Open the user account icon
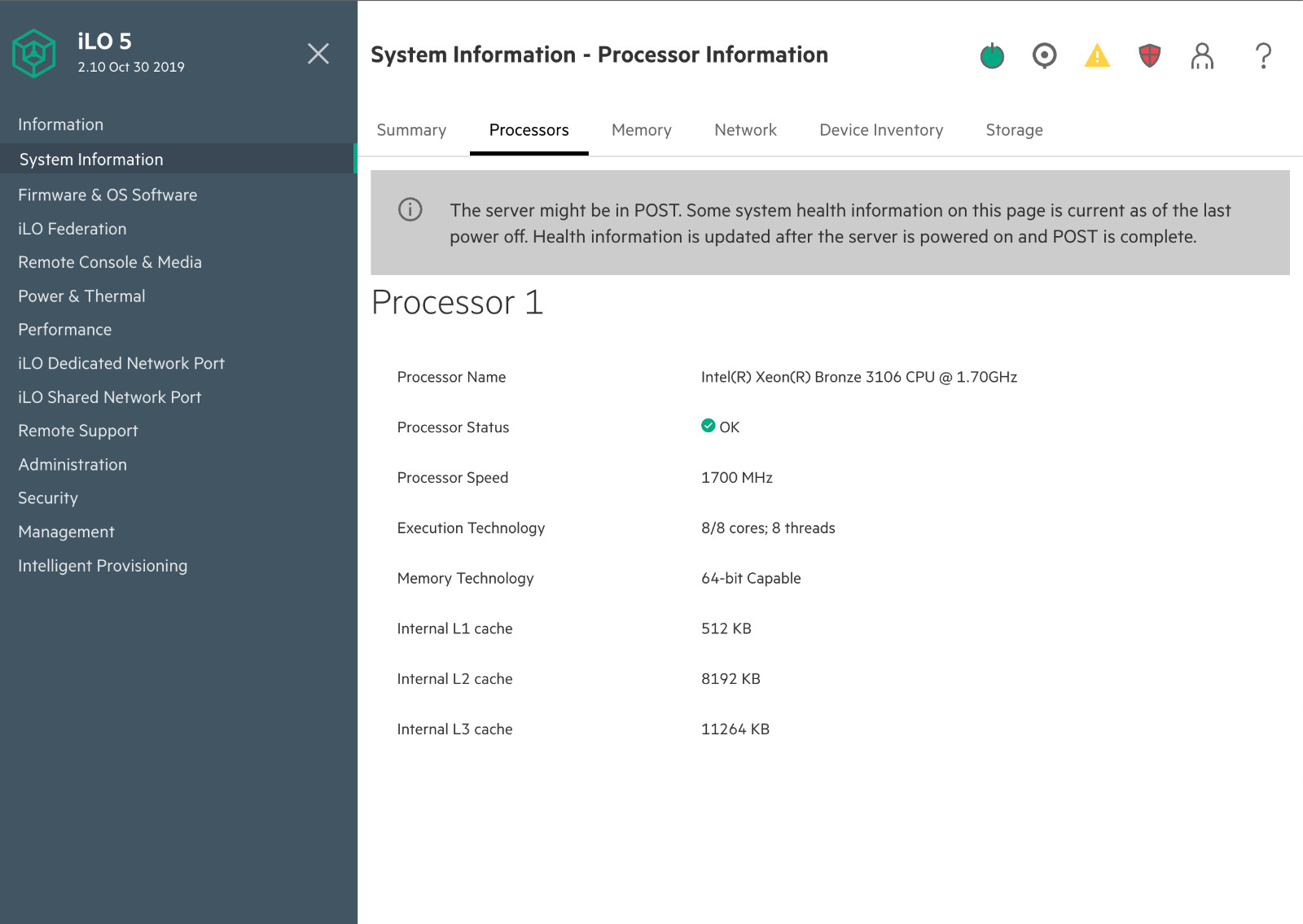Viewport: 1303px width, 924px height. coord(1202,55)
